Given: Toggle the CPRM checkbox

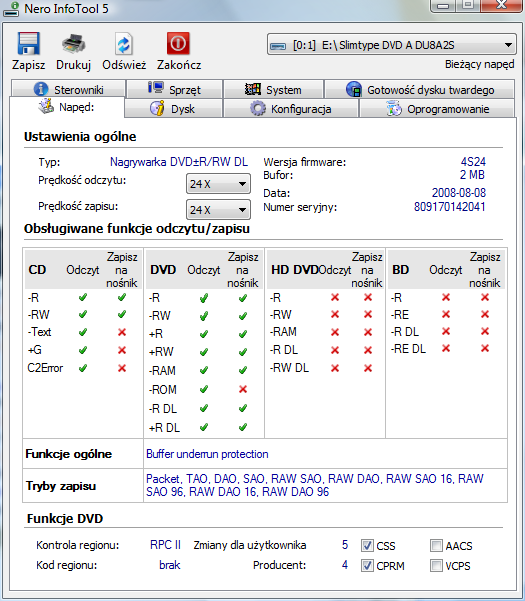Looking at the screenshot, I should [367, 565].
